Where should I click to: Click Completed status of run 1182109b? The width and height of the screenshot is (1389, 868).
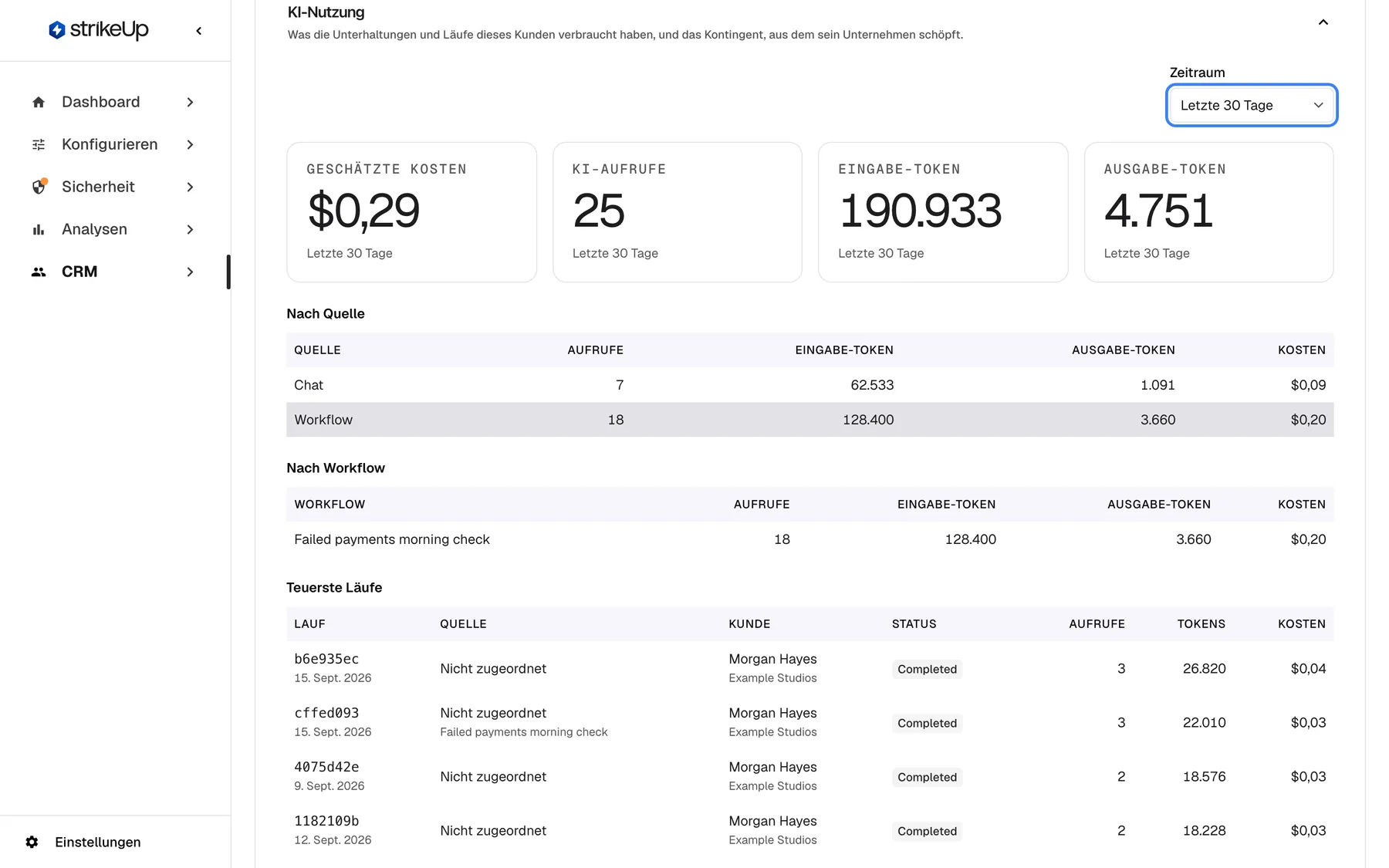tap(927, 831)
